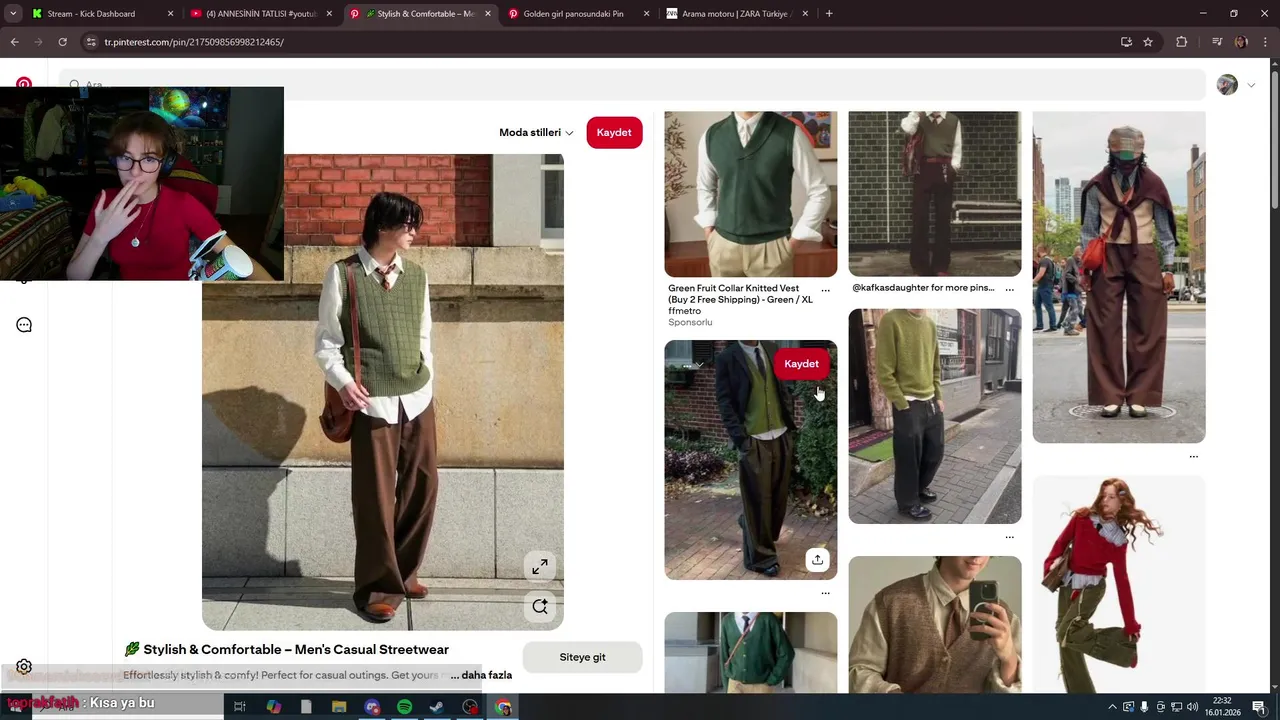Bookmark this page with star icon
The image size is (1280, 720).
click(x=1148, y=42)
